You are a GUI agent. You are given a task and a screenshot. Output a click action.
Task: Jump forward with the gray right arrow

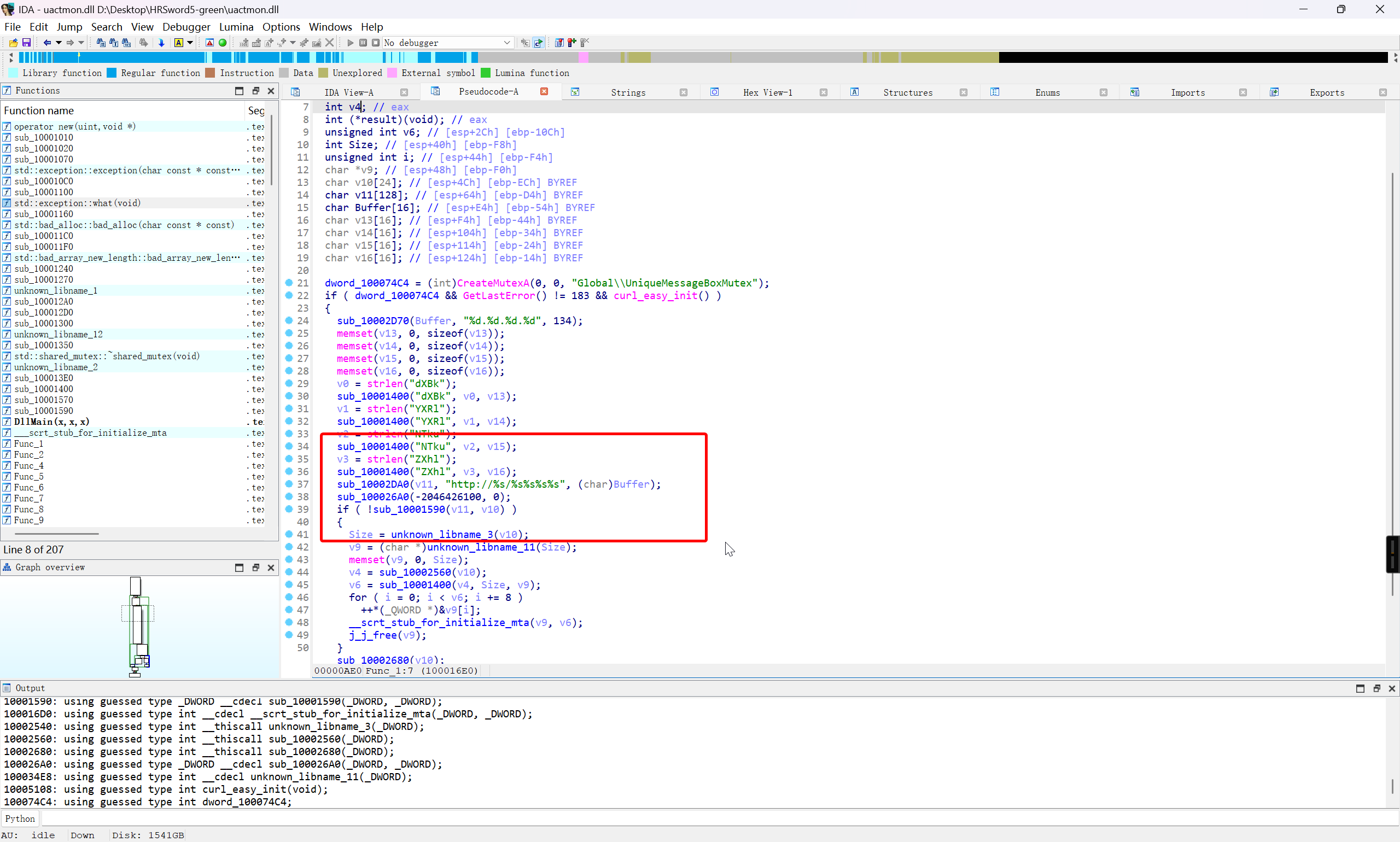click(x=70, y=43)
